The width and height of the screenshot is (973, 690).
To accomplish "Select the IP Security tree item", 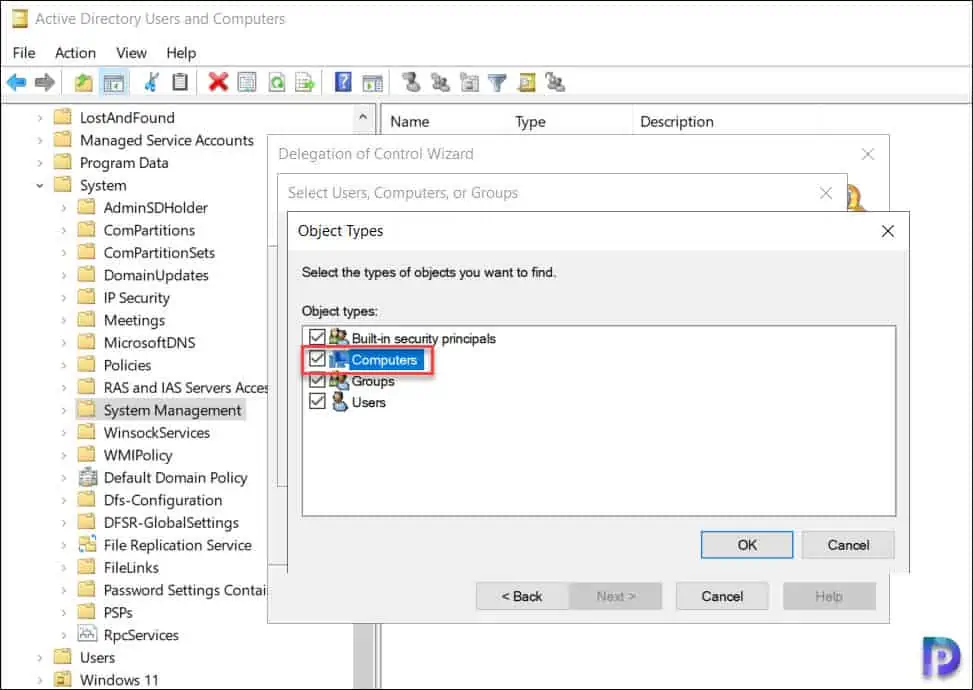I will pos(137,298).
